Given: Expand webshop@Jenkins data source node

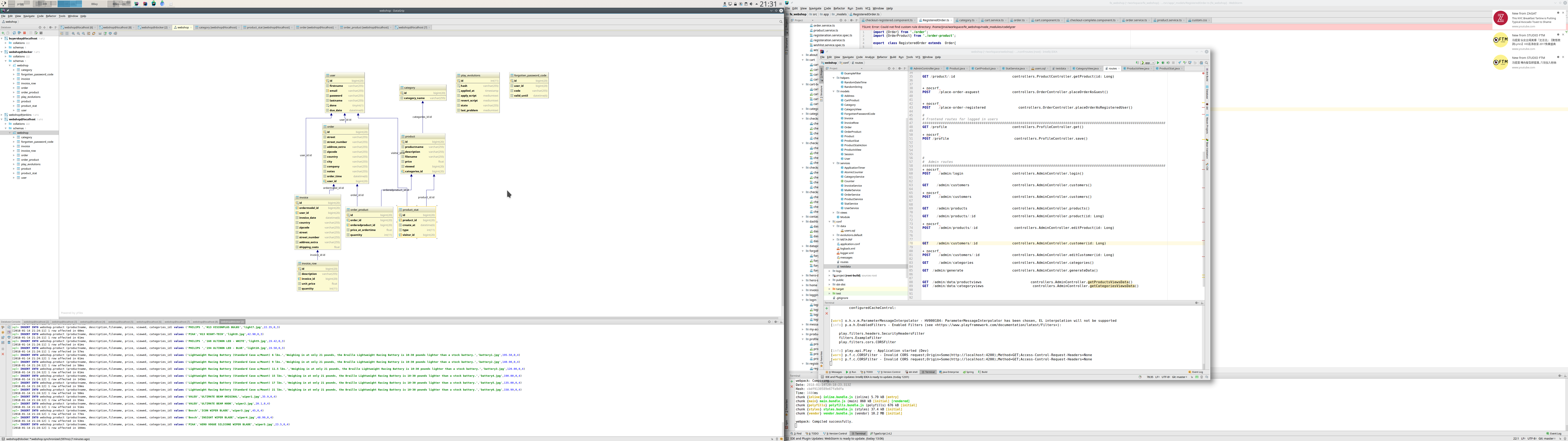Looking at the screenshot, I should 2,115.
